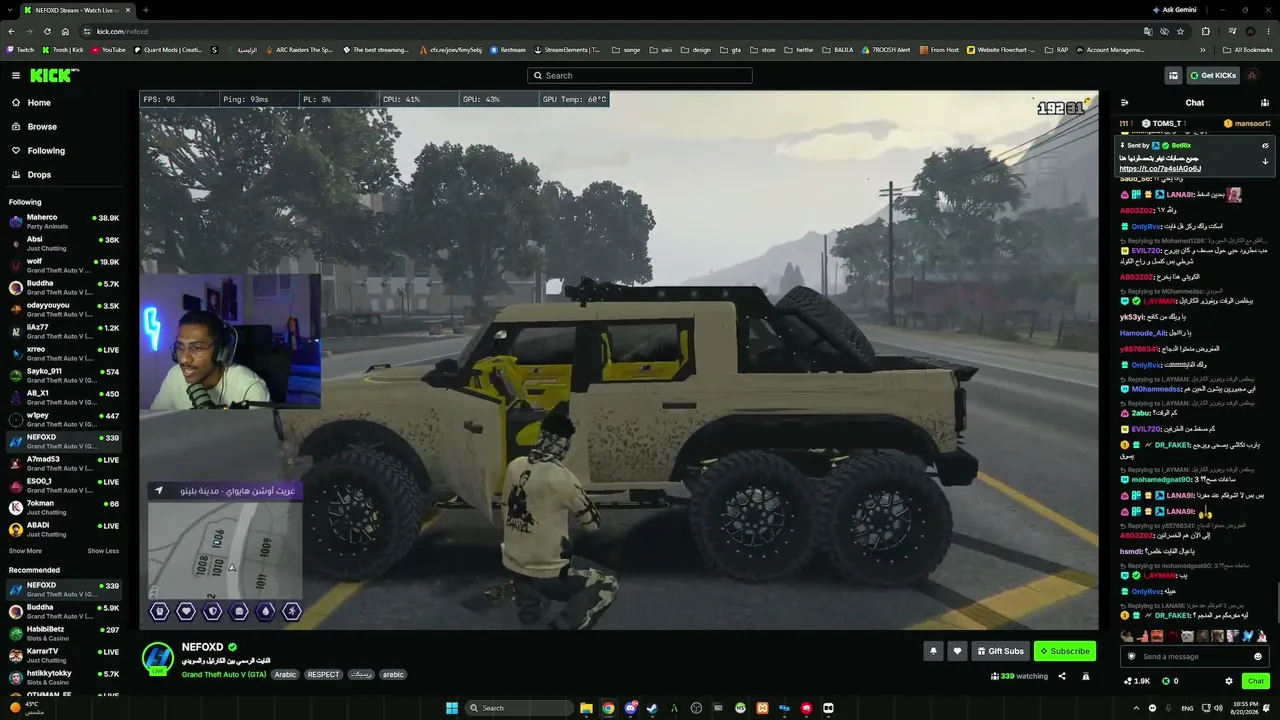Open the pinned t.co link in chat
The width and height of the screenshot is (1280, 720).
pos(1160,169)
